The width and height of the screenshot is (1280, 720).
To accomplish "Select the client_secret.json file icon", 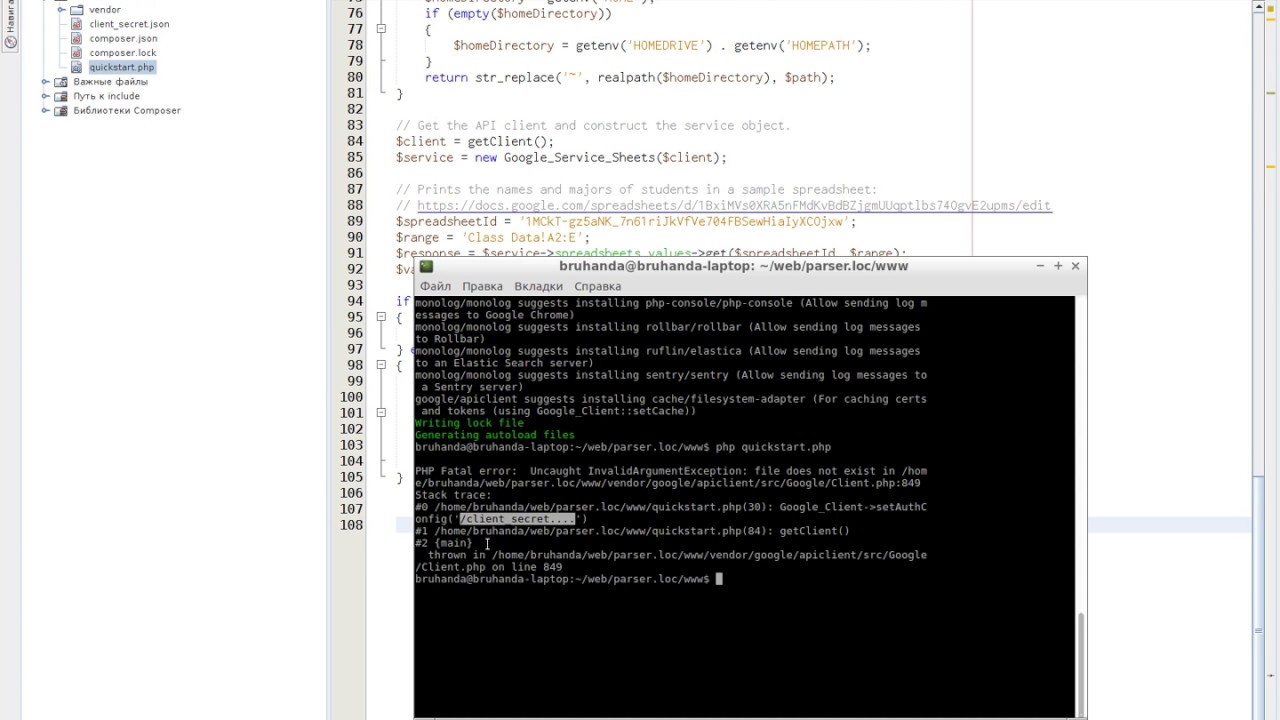I will (78, 24).
